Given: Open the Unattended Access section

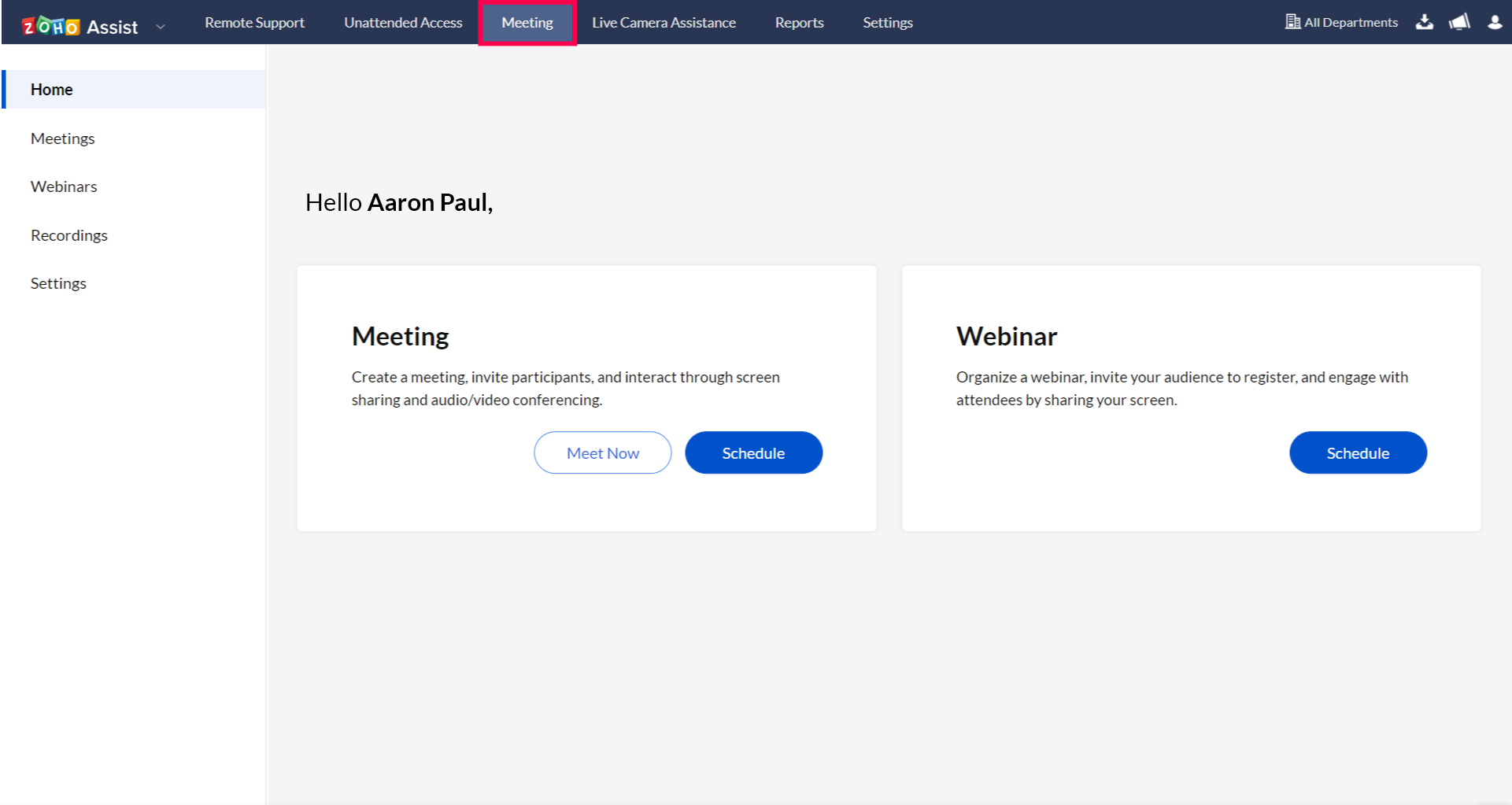Looking at the screenshot, I should pyautogui.click(x=402, y=22).
